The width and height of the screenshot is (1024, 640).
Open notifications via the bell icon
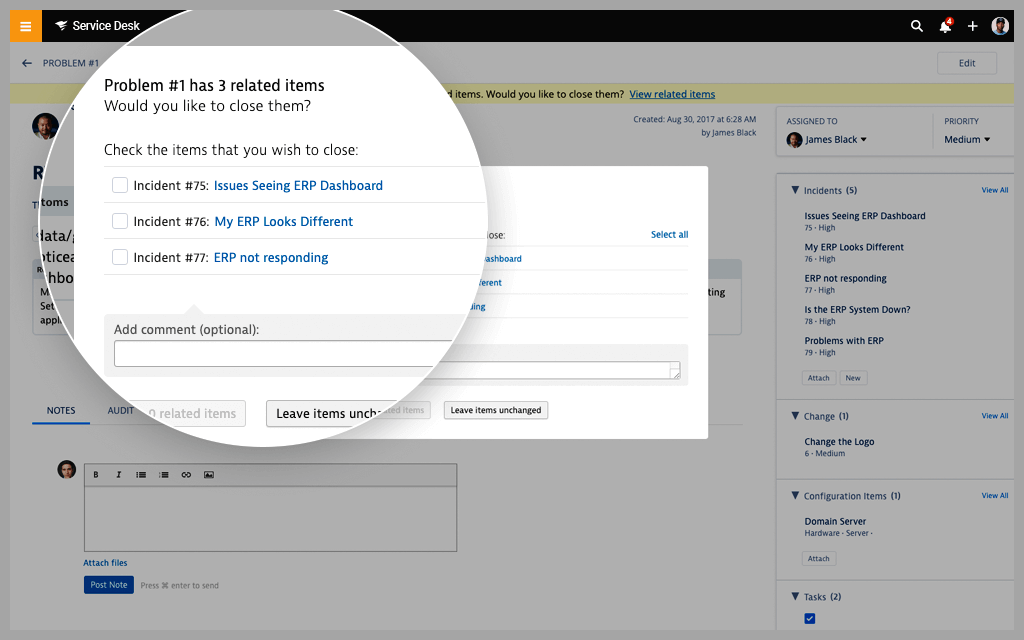pyautogui.click(x=945, y=26)
